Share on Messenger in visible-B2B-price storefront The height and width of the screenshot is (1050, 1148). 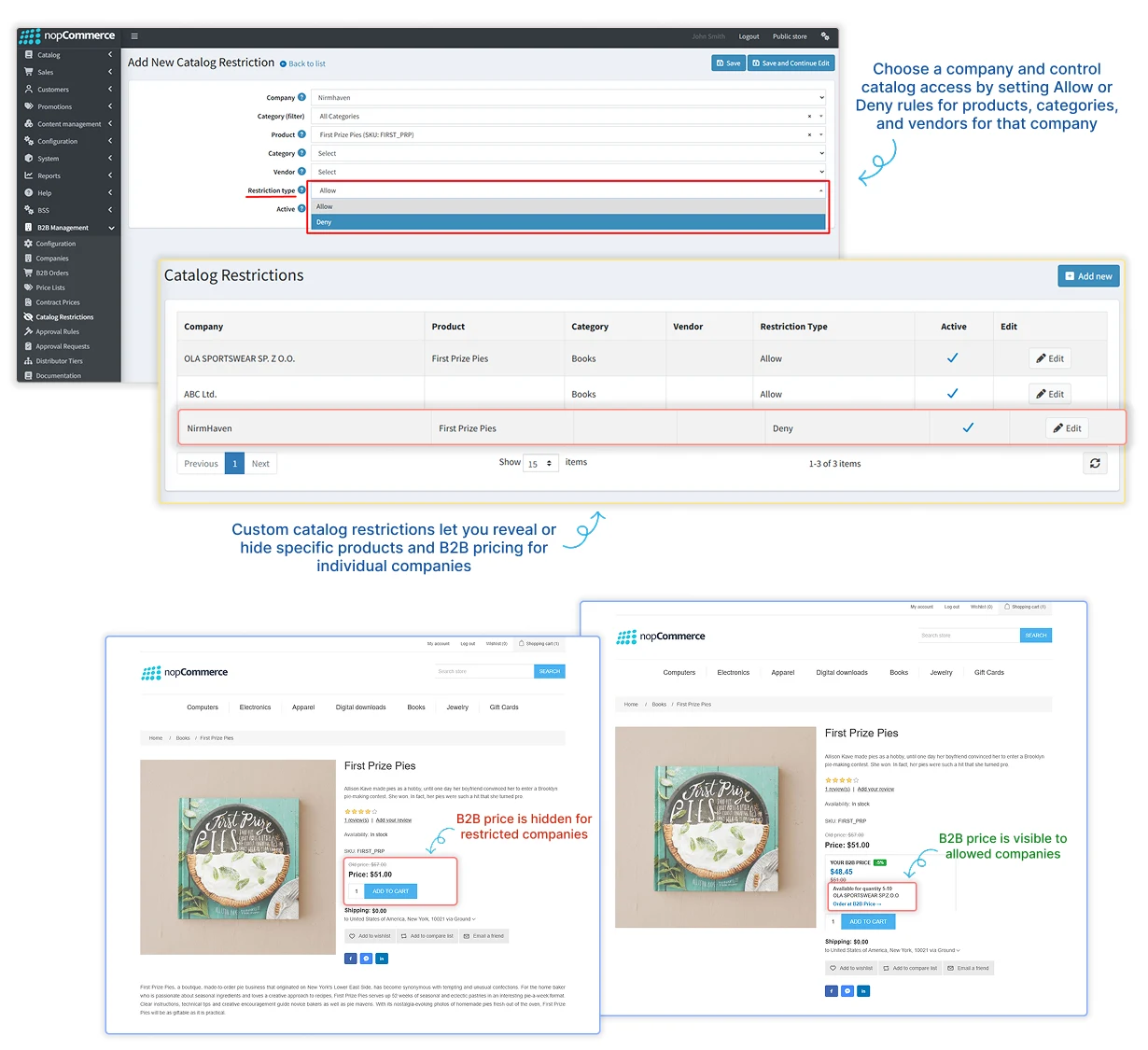tap(847, 991)
